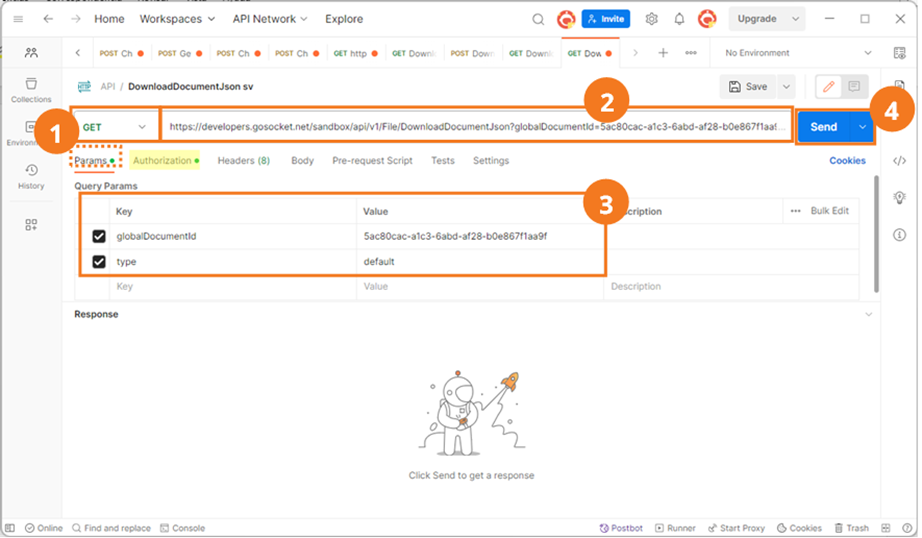922x538 pixels.
Task: Open query params three-dots options
Action: tap(796, 211)
